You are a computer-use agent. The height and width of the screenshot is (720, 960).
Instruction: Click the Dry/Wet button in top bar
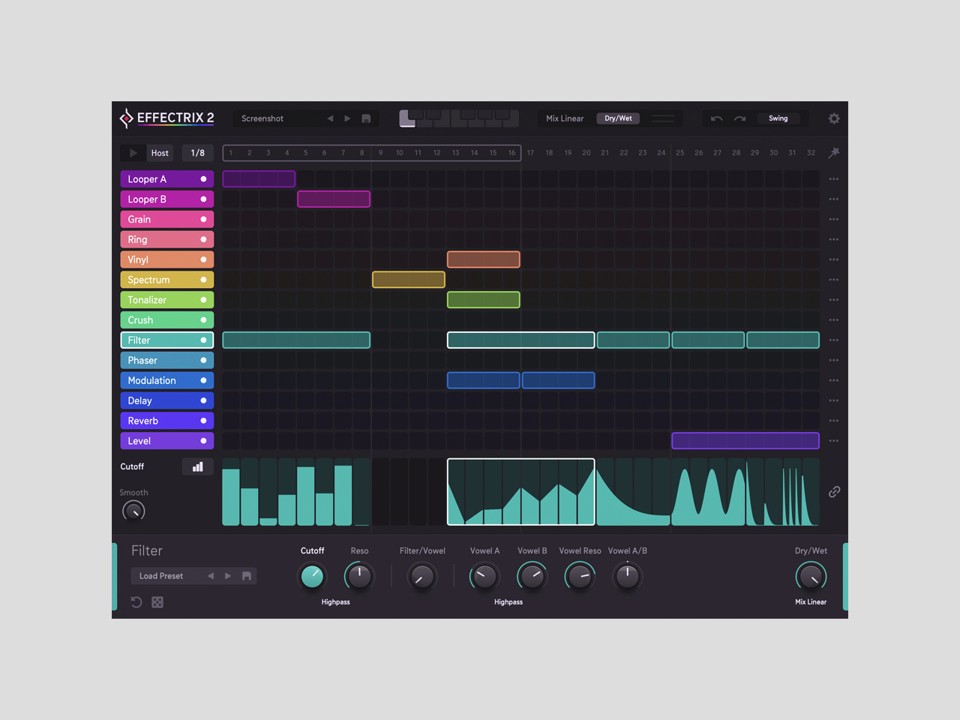[618, 118]
